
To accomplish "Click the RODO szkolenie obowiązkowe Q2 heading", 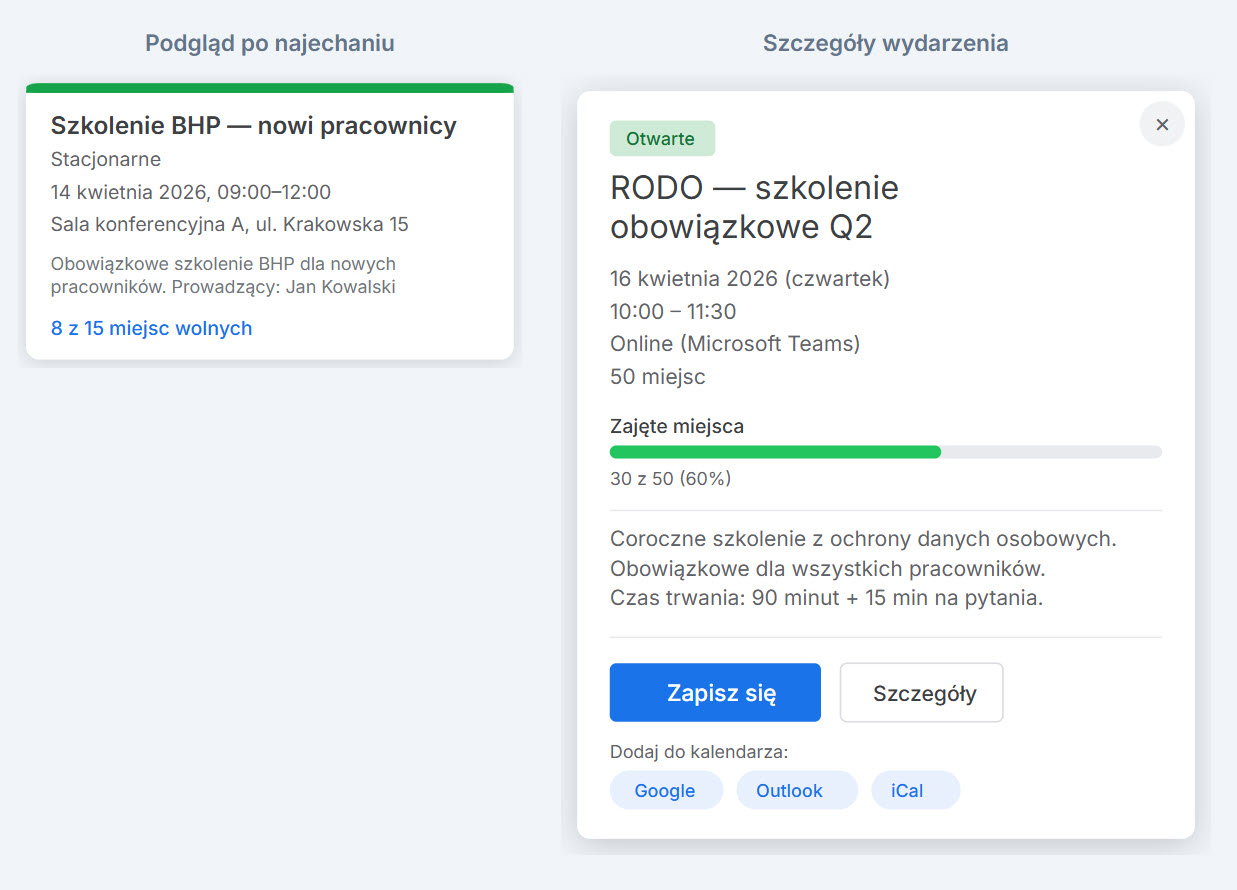I will [754, 207].
